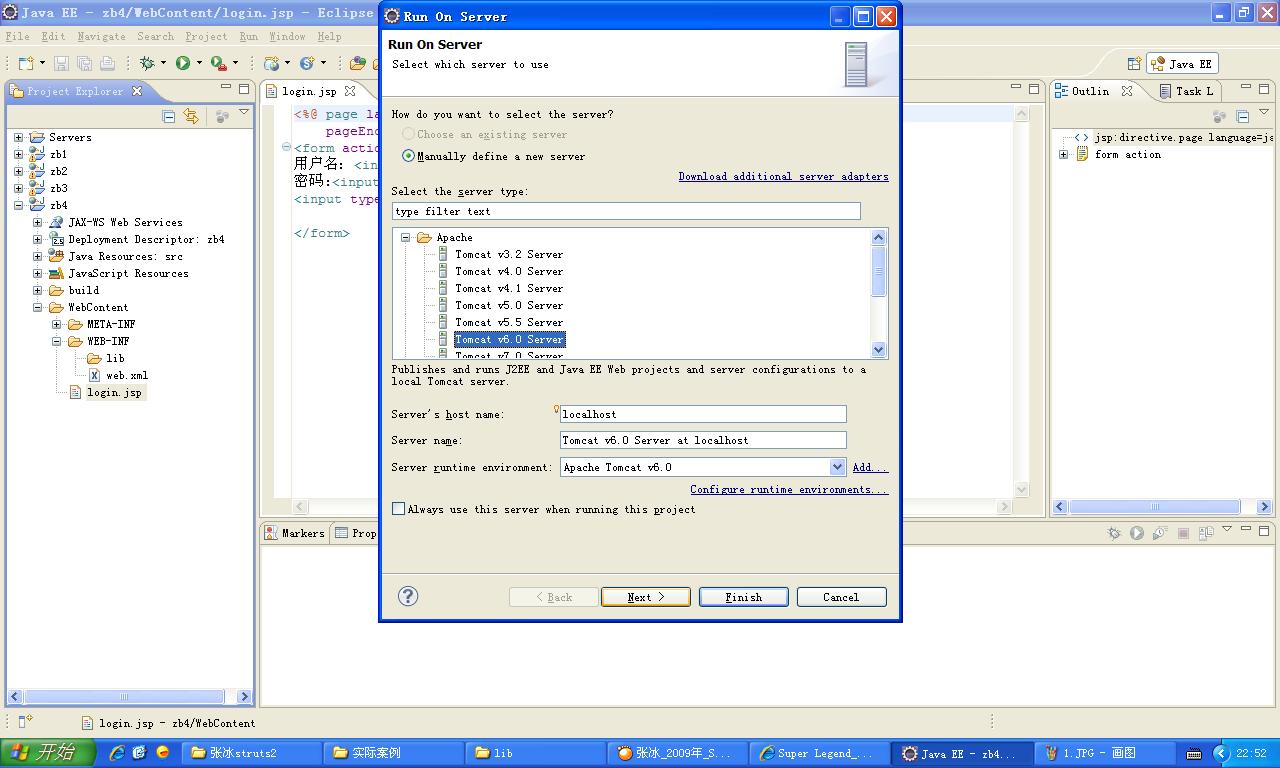The height and width of the screenshot is (768, 1280).
Task: Click the green Run icon in the toolbar
Action: click(183, 63)
